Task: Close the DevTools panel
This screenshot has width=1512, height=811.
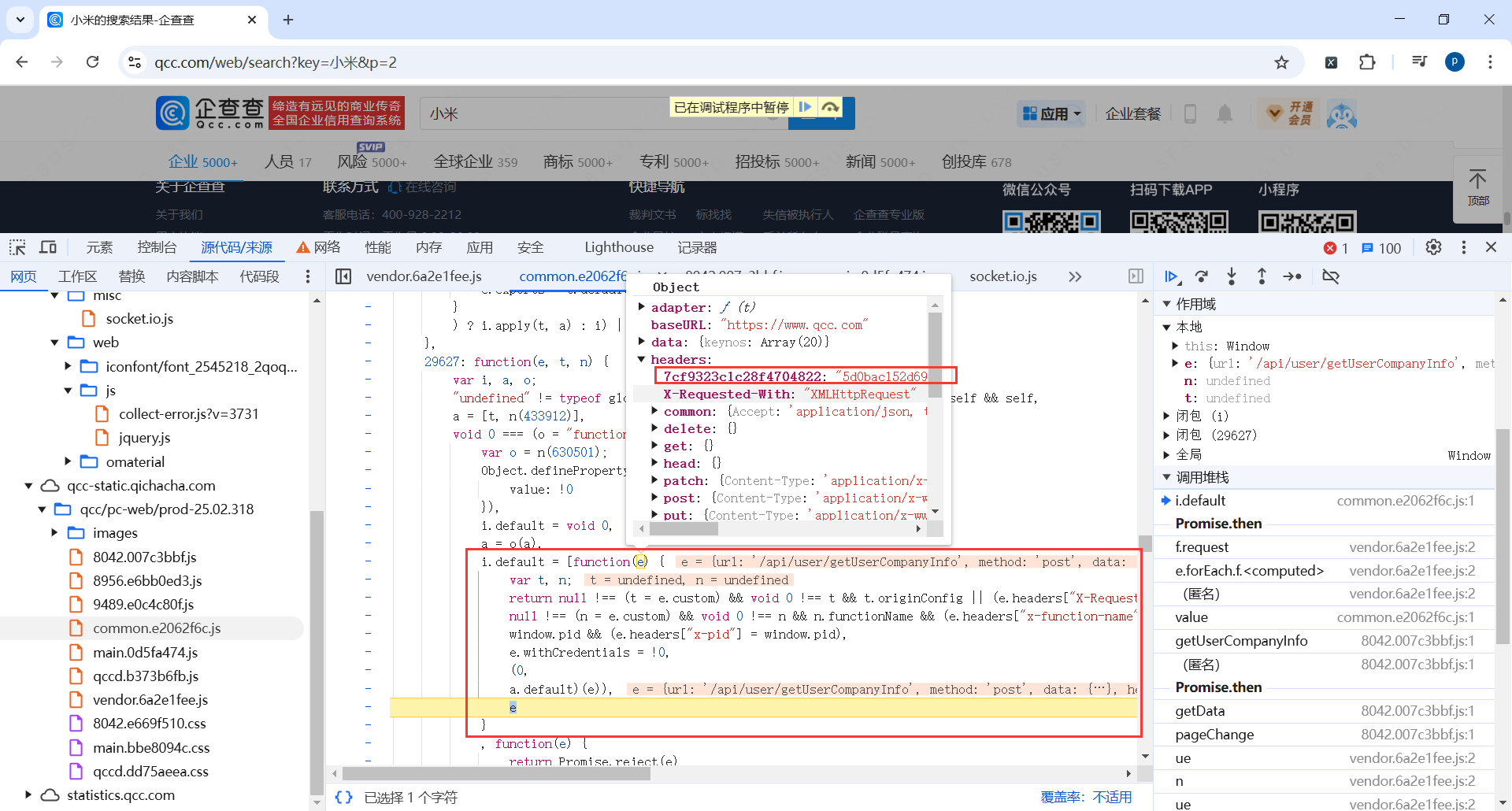Action: pyautogui.click(x=1491, y=247)
